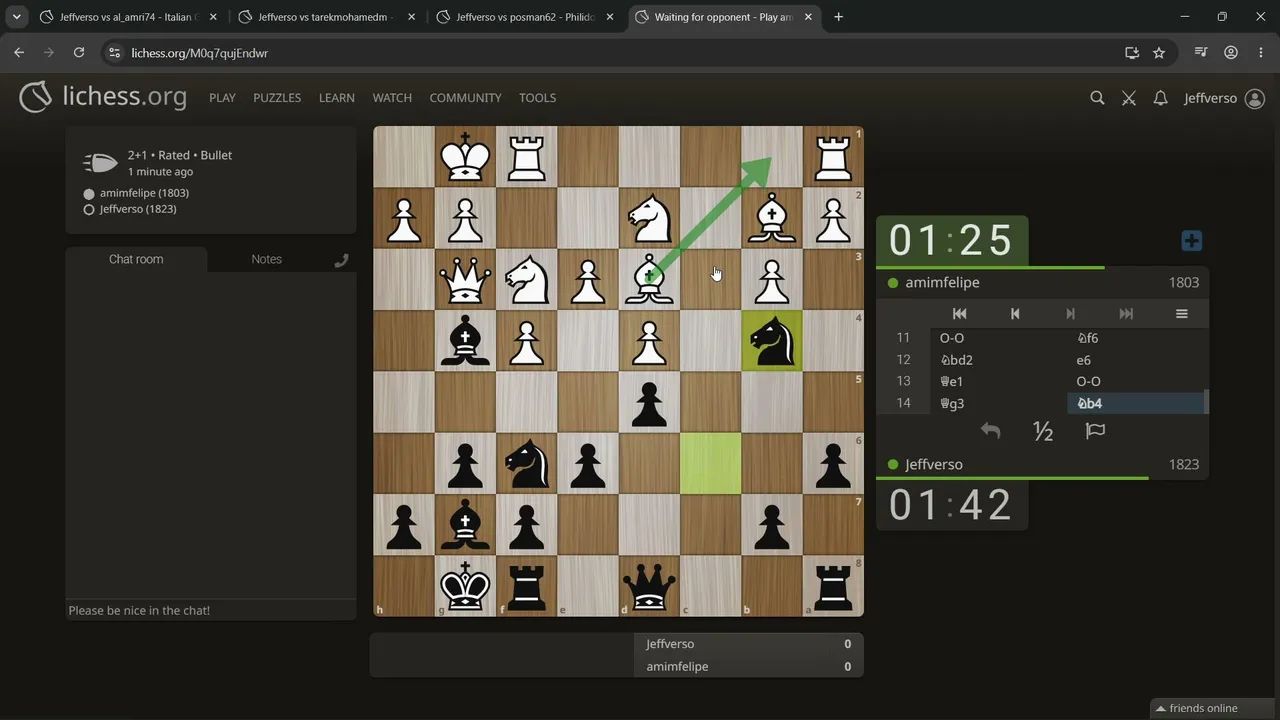1280x720 pixels.
Task: Open the browser tab search dropdown
Action: pyautogui.click(x=17, y=17)
